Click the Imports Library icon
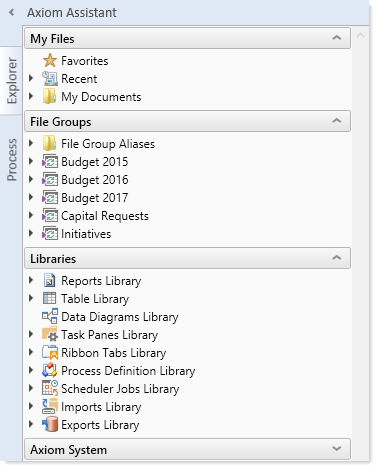This screenshot has width=377, height=465. 50,406
